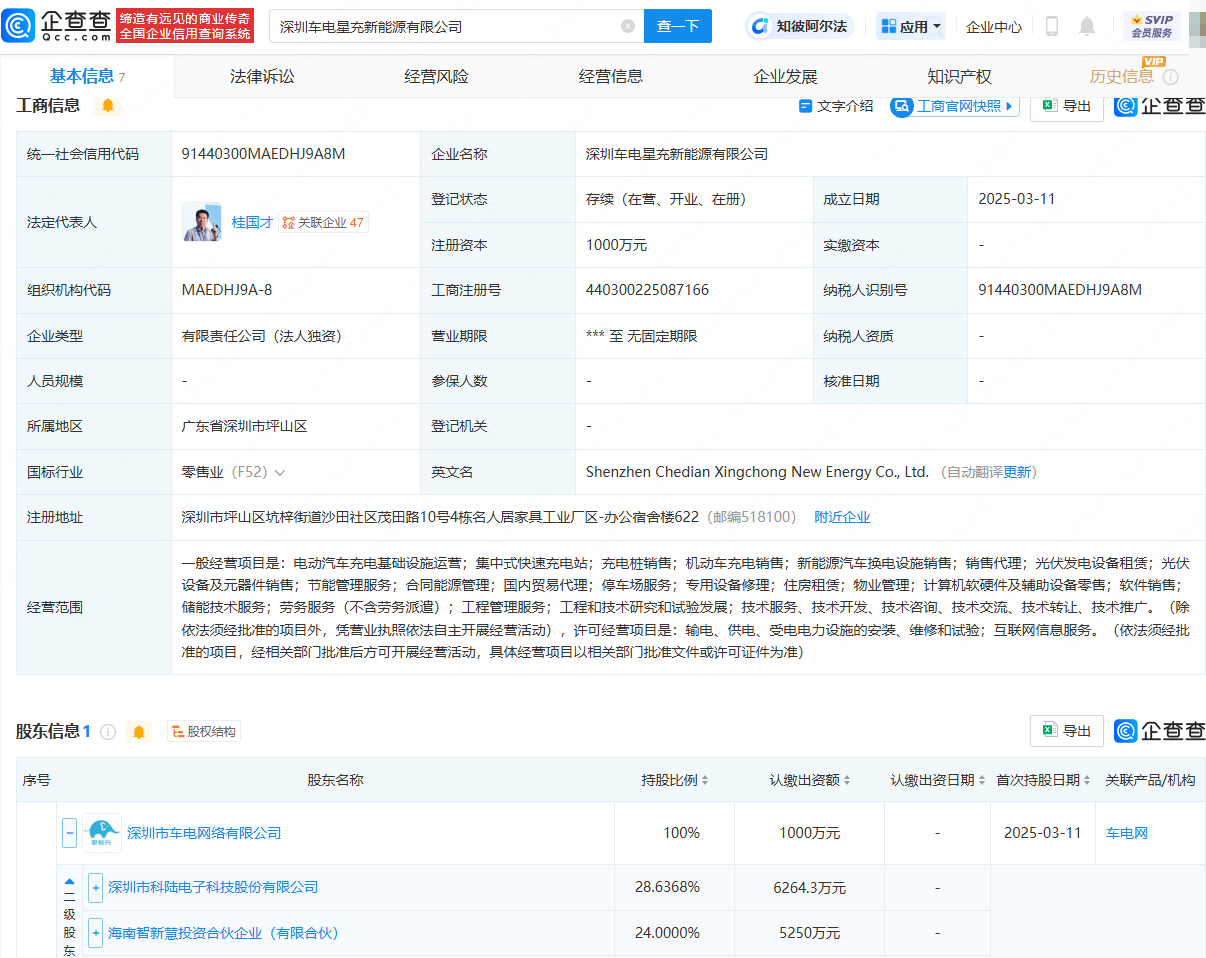The image size is (1206, 958).
Task: Switch to 知识产权 tab
Action: (x=959, y=76)
